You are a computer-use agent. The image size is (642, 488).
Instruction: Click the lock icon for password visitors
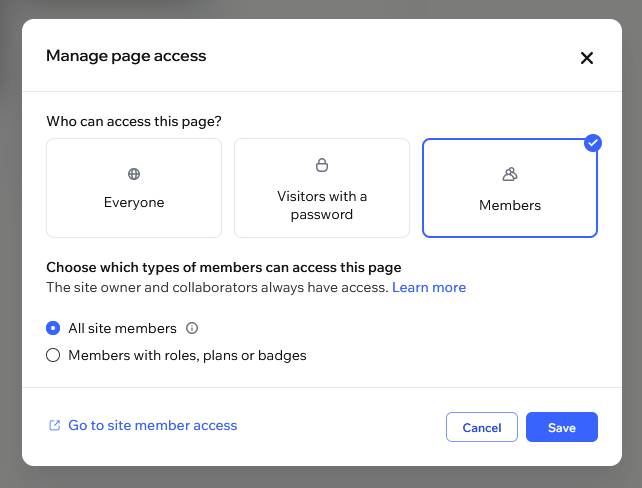tap(322, 165)
